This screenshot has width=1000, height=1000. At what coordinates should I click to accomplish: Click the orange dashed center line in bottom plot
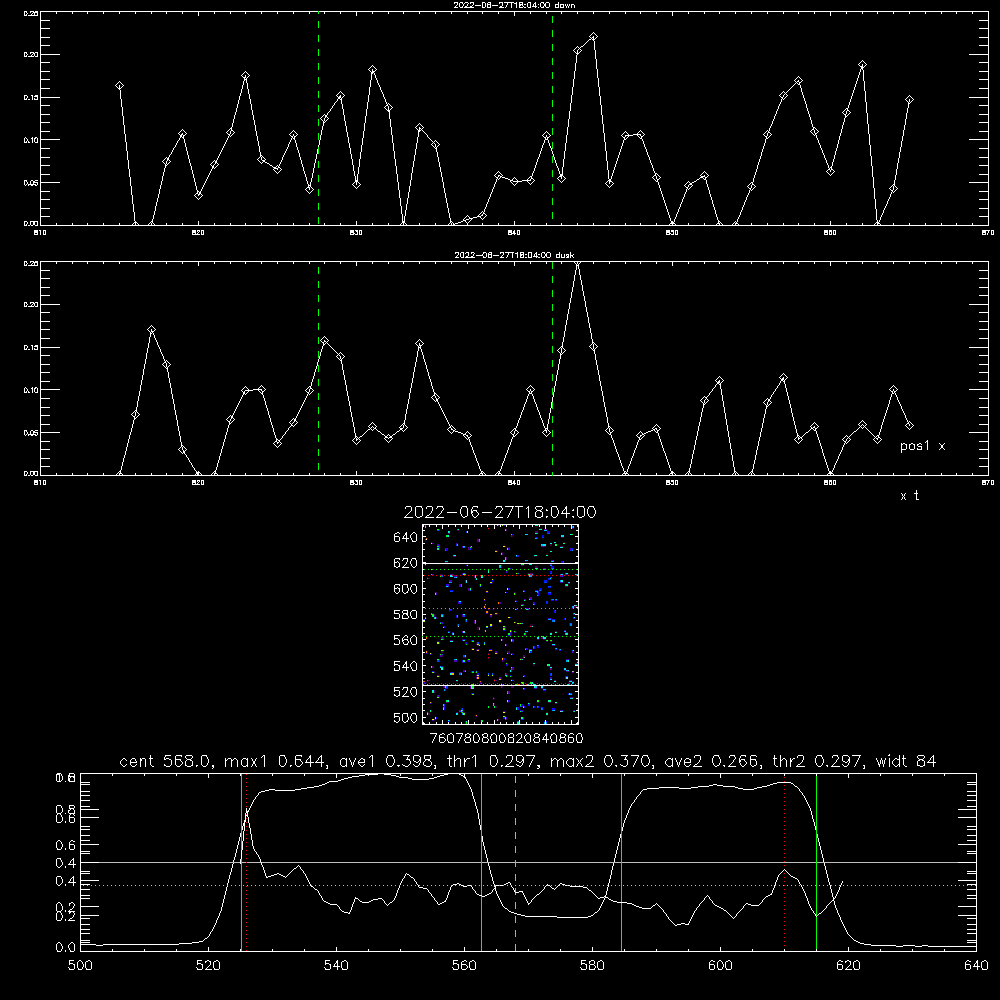[515, 862]
